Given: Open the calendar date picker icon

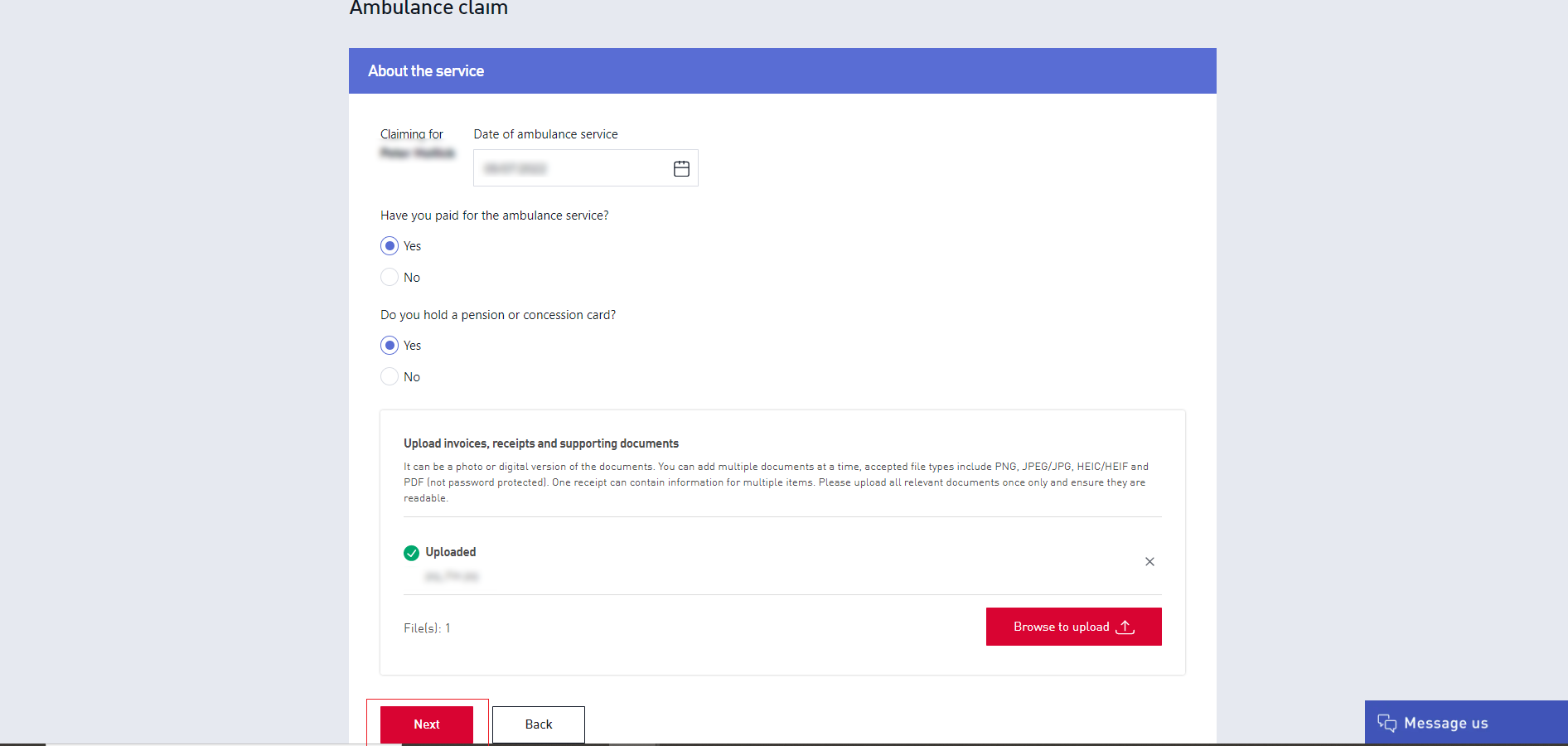Looking at the screenshot, I should coord(681,169).
